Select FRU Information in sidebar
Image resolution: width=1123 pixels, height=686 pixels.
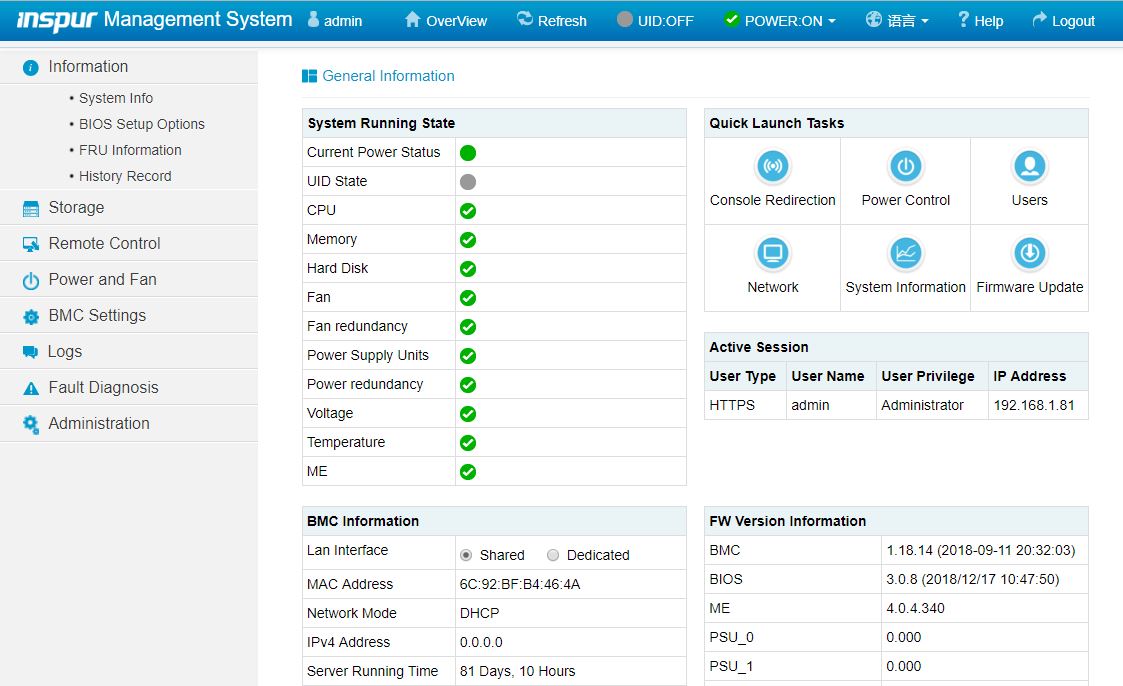130,150
